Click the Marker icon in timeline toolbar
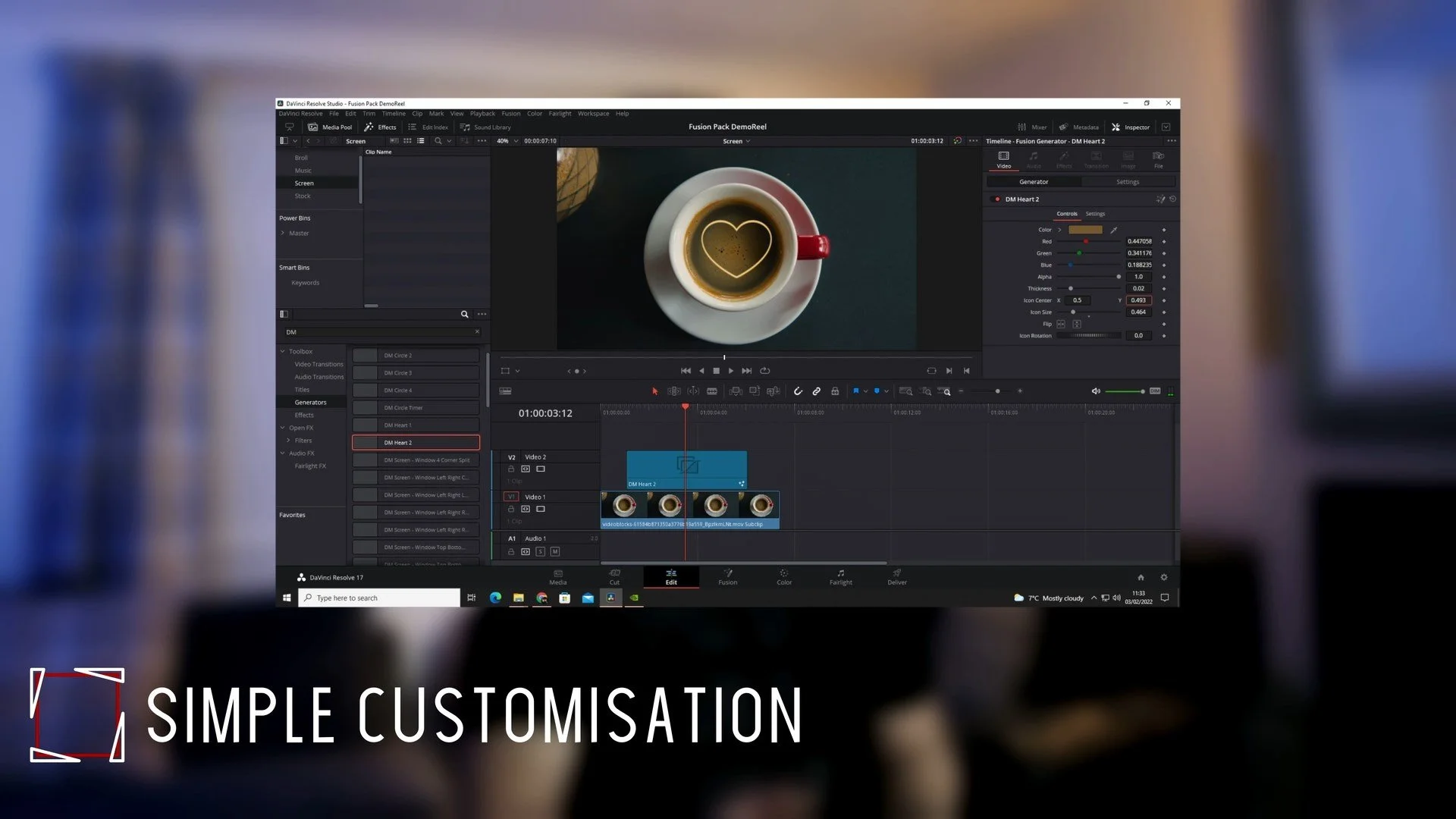This screenshot has width=1456, height=819. [877, 391]
